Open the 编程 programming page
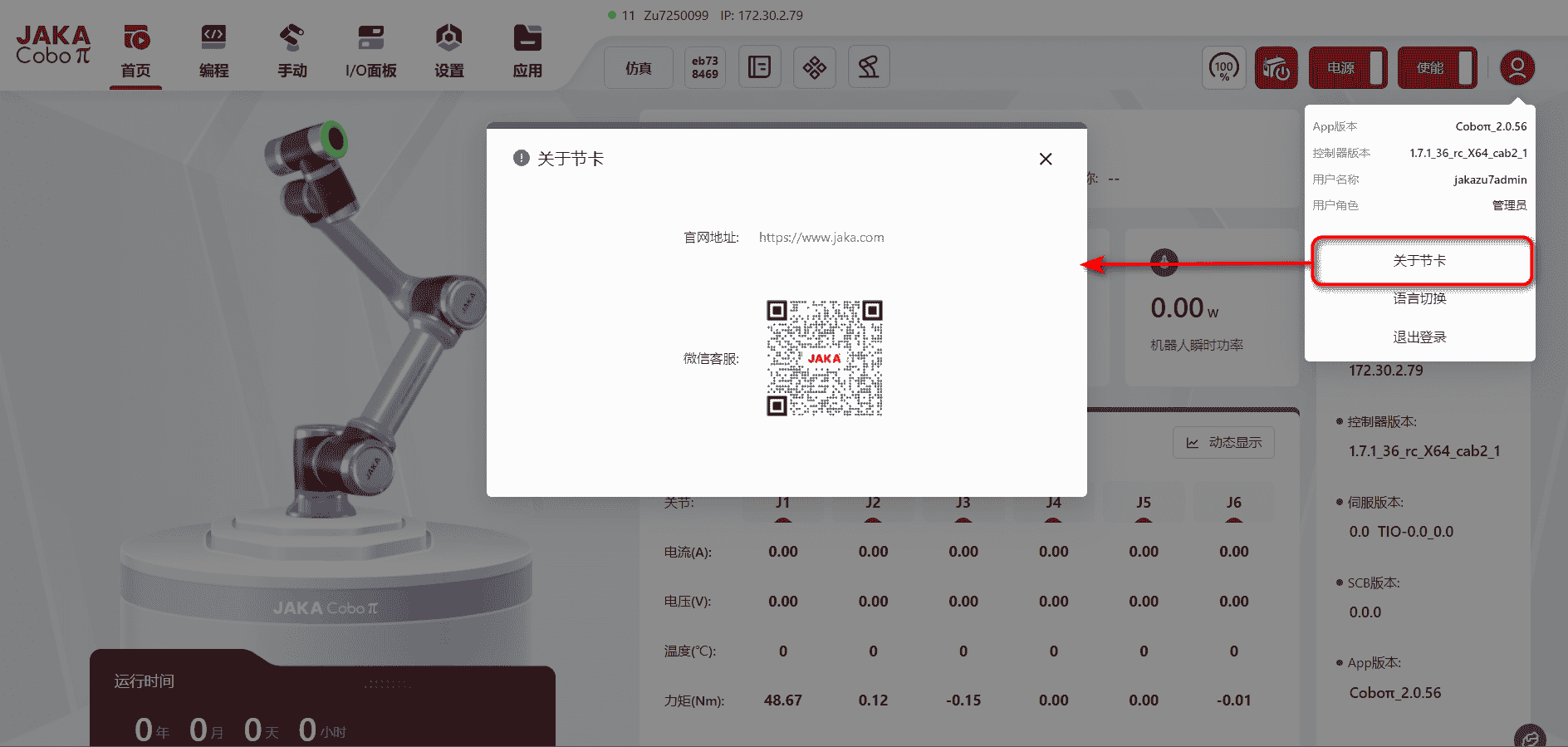Image resolution: width=1568 pixels, height=747 pixels. tap(213, 52)
